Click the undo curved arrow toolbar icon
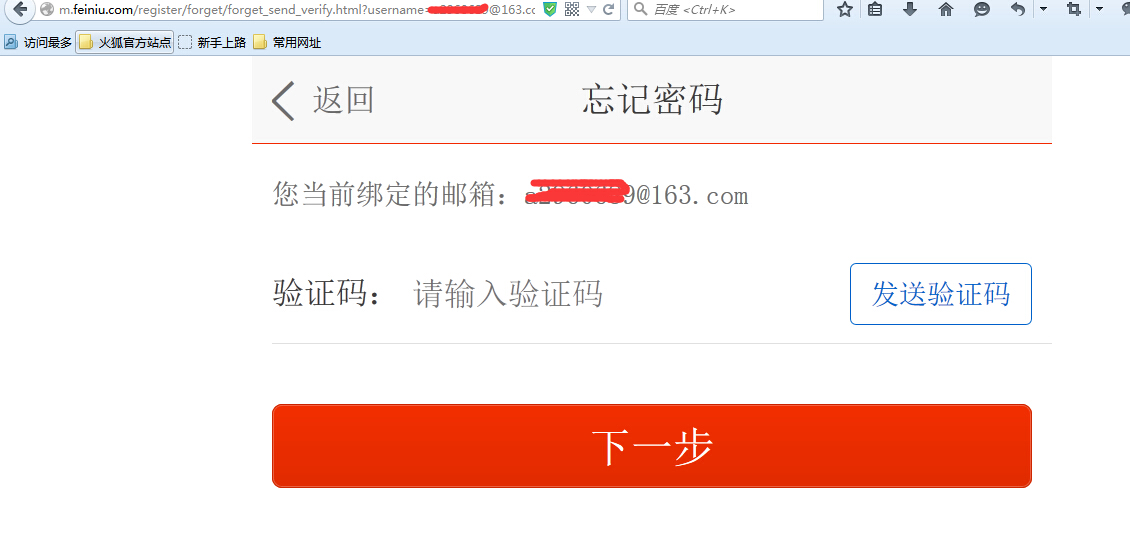Image resolution: width=1130 pixels, height=559 pixels. point(1018,9)
